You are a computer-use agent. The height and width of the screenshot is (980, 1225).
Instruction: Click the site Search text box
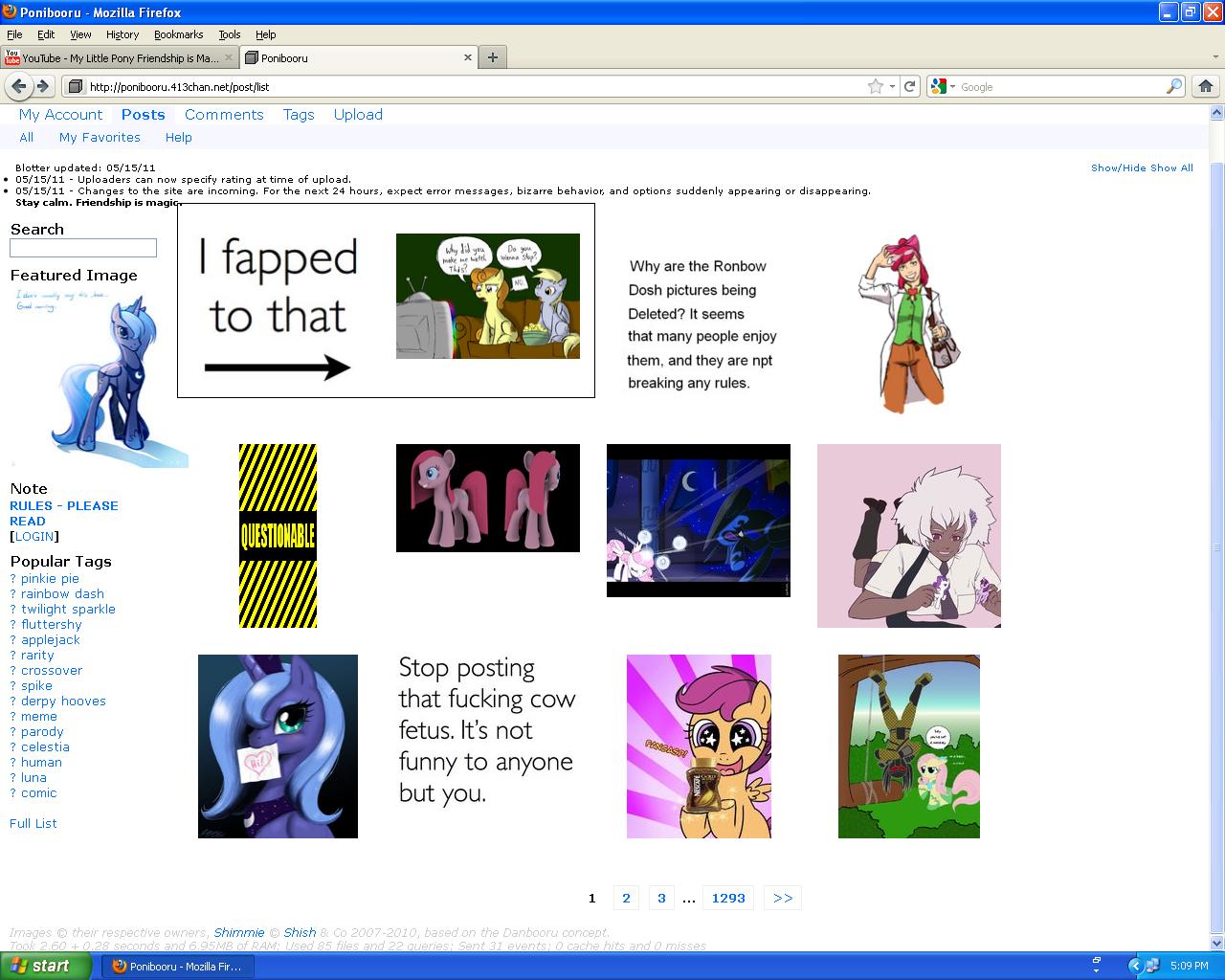click(x=83, y=248)
